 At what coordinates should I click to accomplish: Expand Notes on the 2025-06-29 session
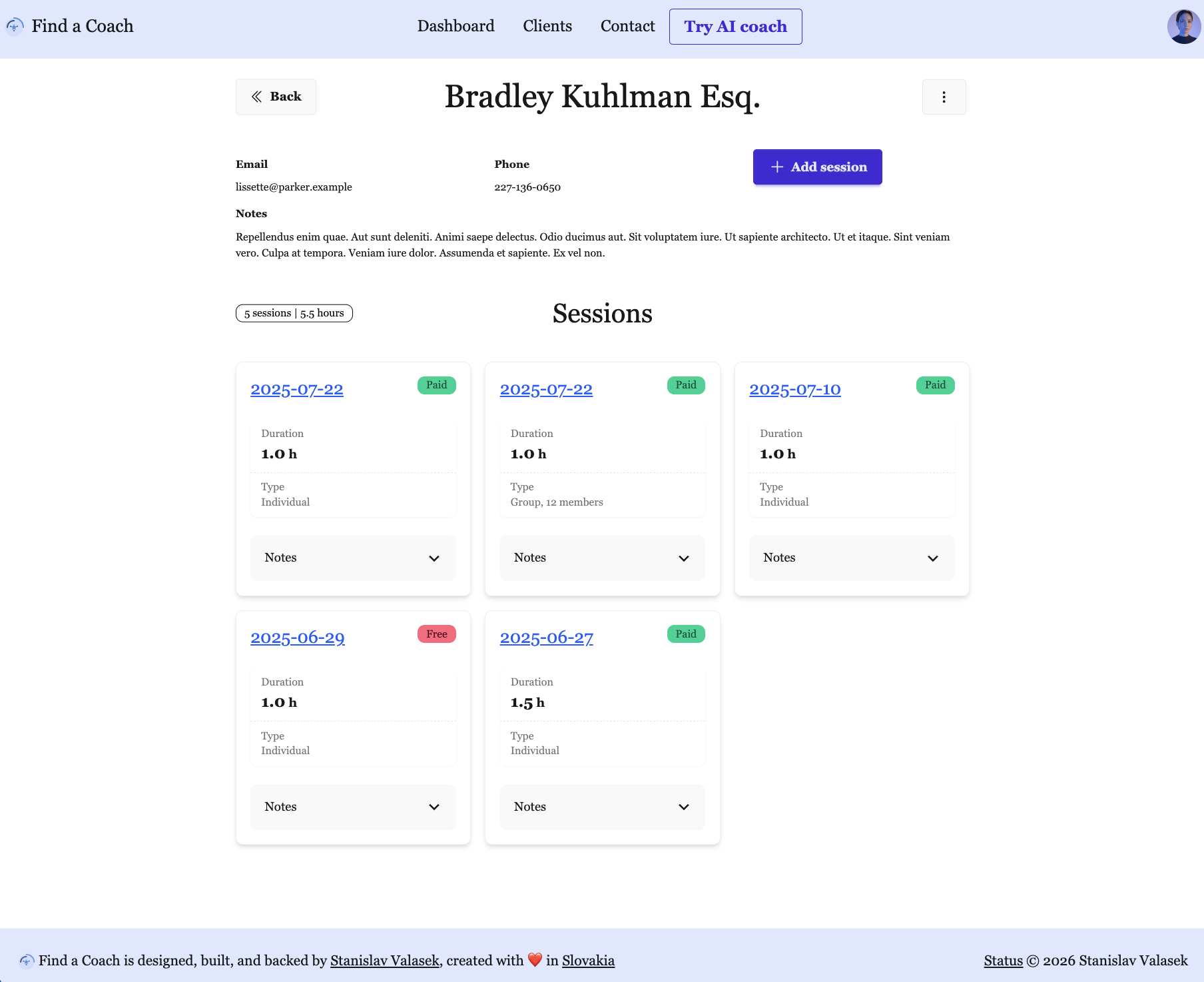click(x=352, y=807)
